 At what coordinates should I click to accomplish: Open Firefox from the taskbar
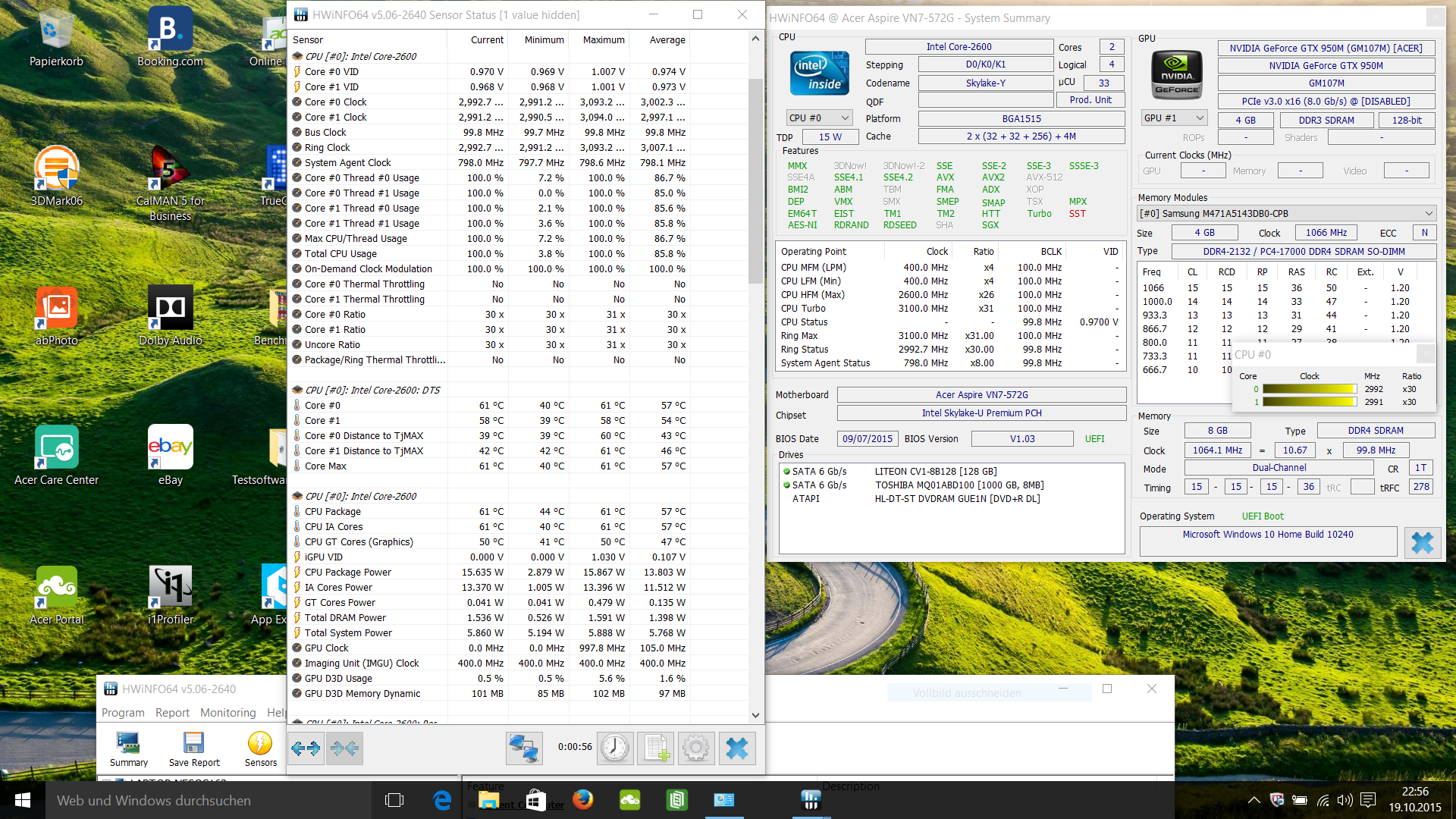tap(582, 800)
